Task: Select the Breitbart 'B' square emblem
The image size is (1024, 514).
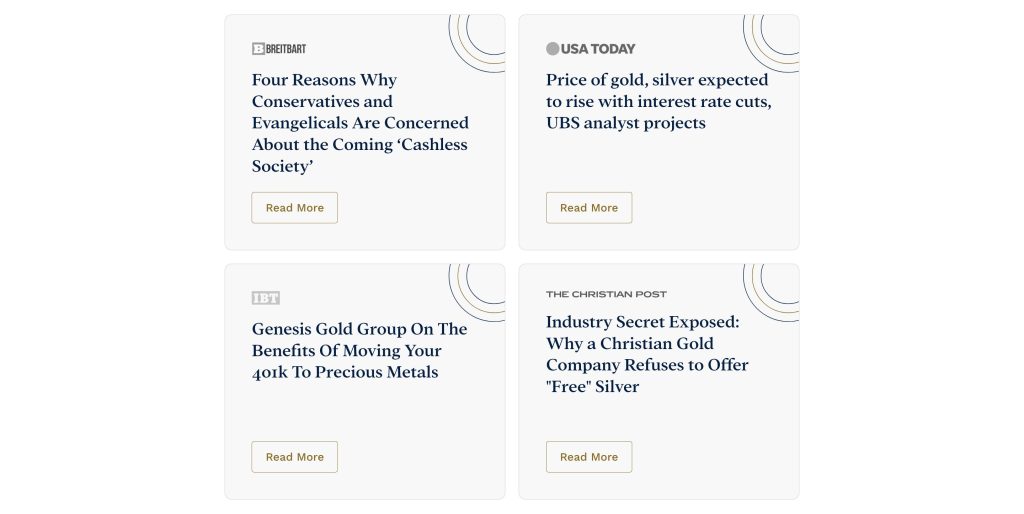Action: click(x=258, y=48)
